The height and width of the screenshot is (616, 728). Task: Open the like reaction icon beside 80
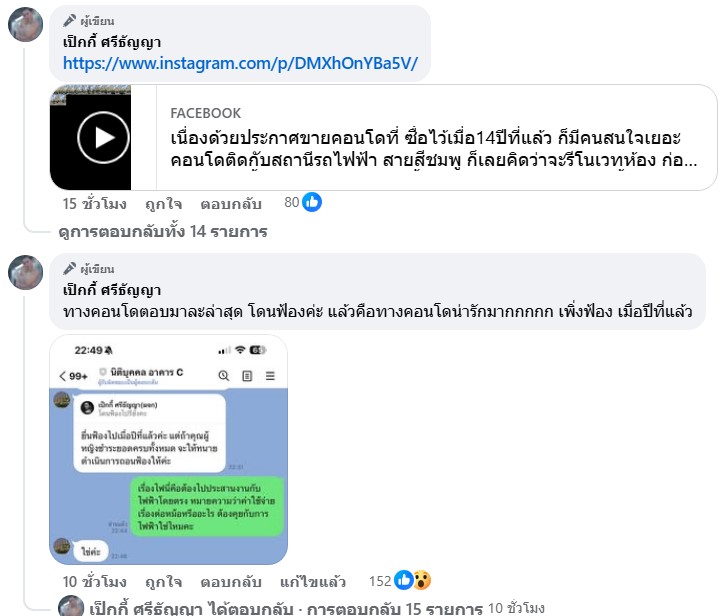click(312, 202)
